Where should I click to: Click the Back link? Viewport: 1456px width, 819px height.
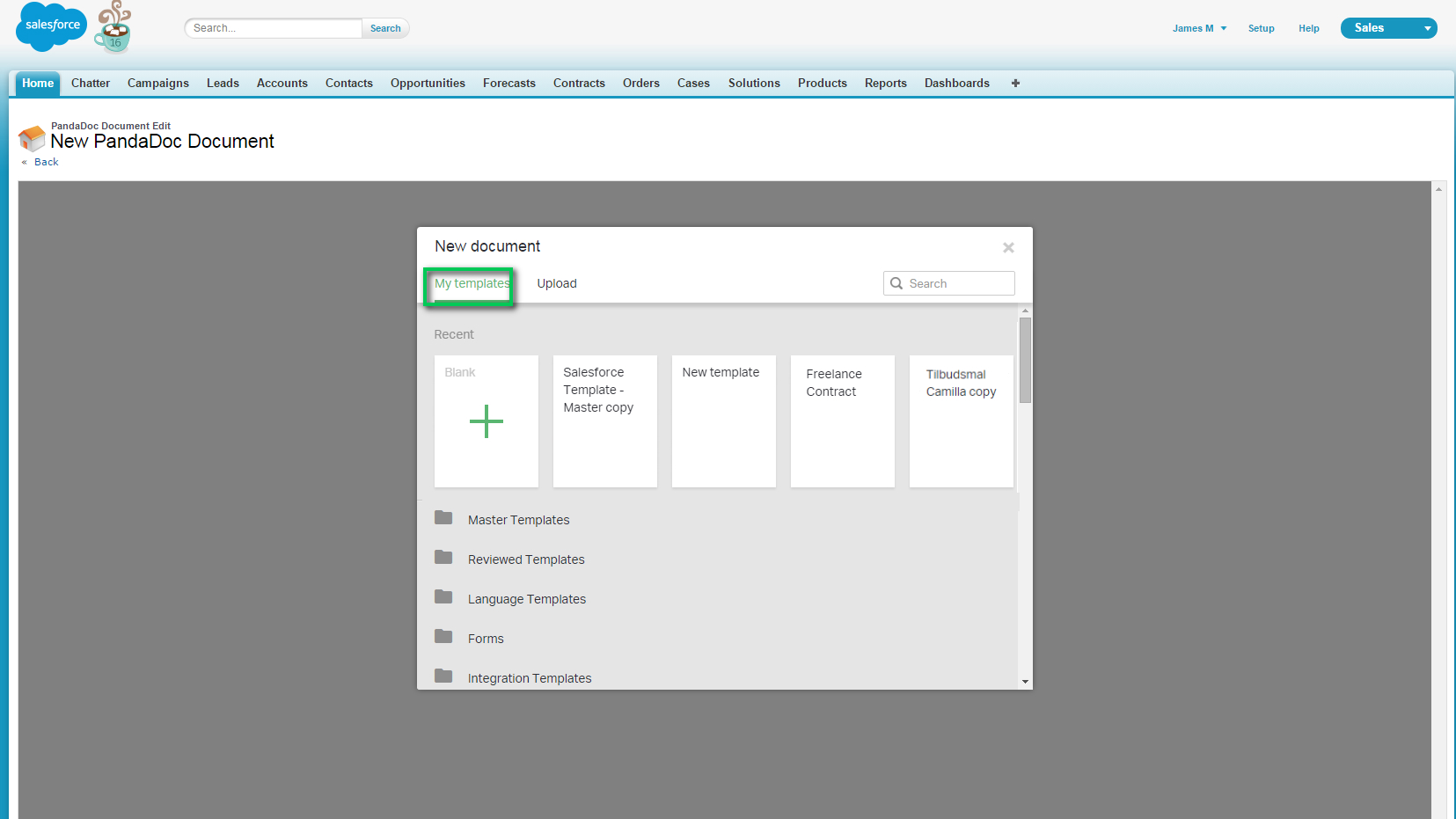point(46,162)
